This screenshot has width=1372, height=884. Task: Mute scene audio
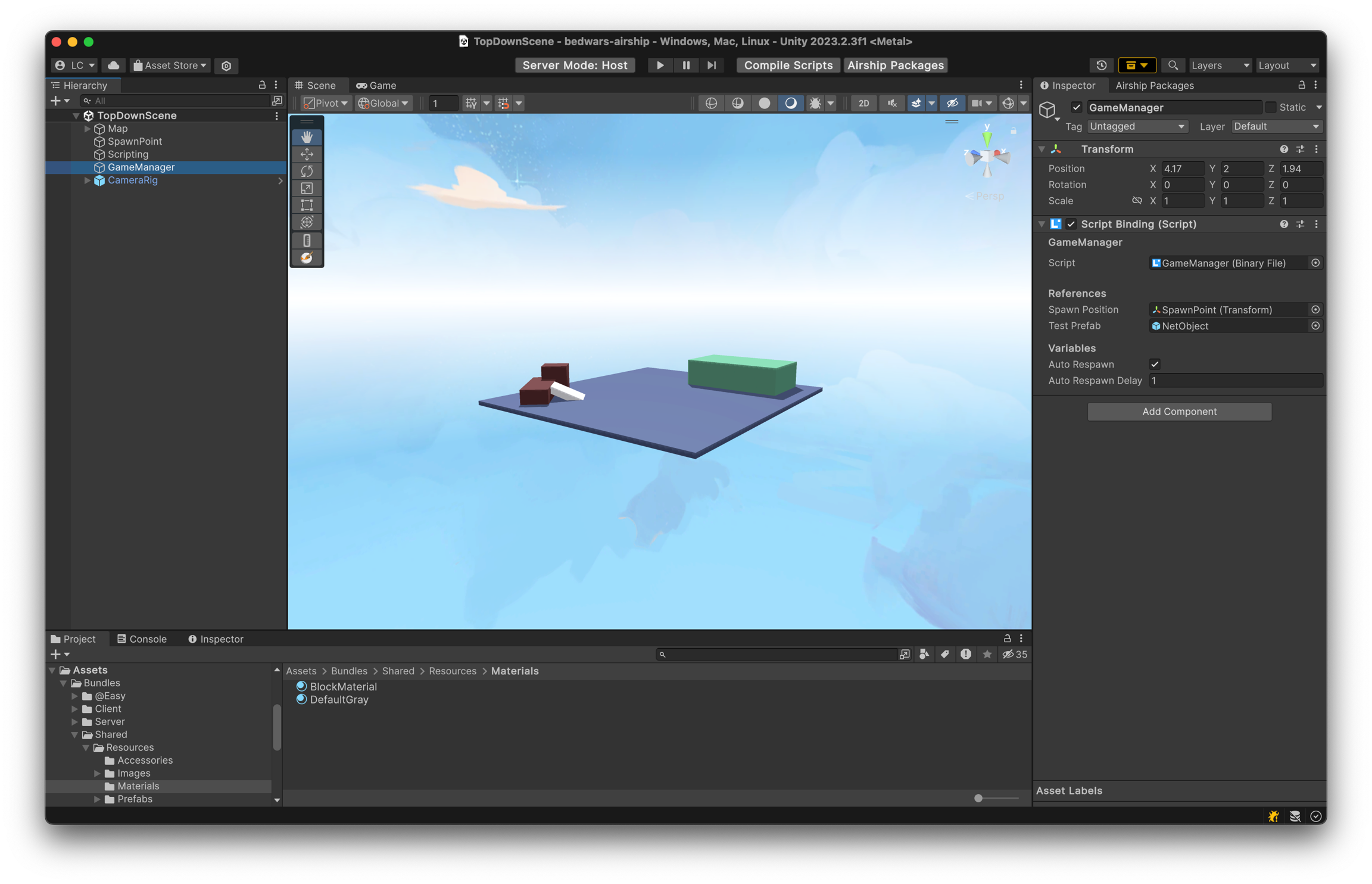point(891,103)
